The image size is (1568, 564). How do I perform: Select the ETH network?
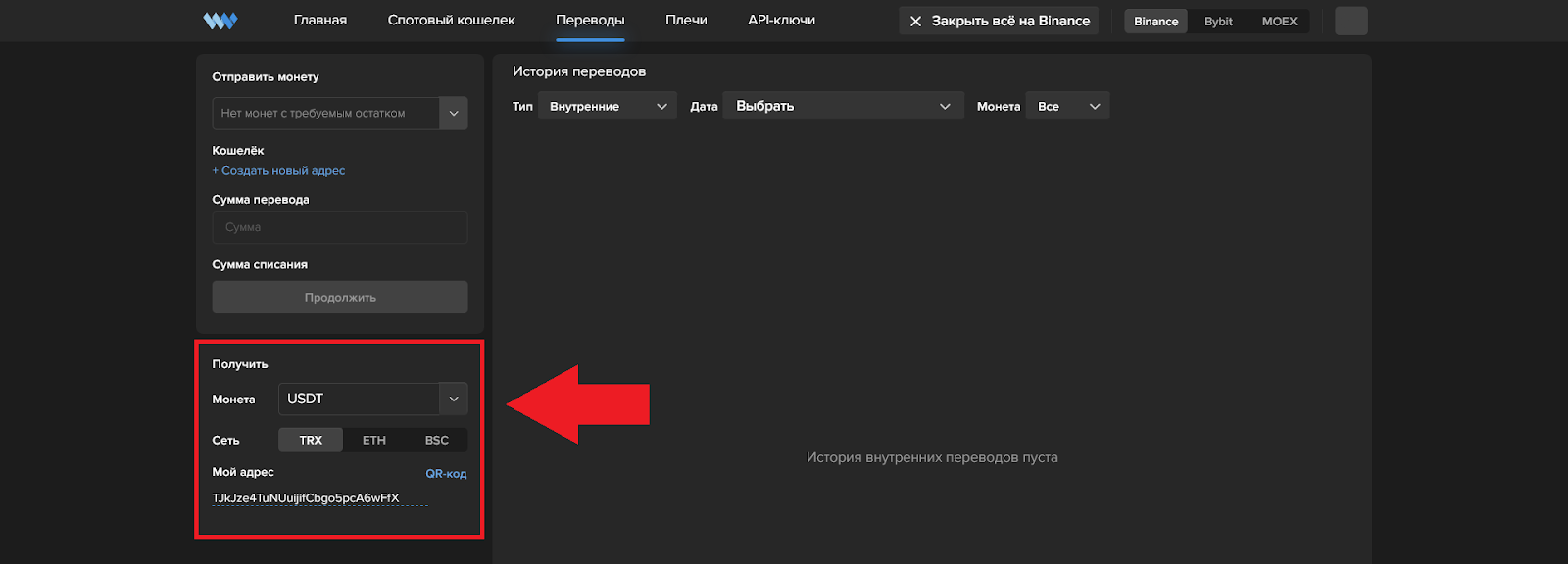pyautogui.click(x=374, y=441)
